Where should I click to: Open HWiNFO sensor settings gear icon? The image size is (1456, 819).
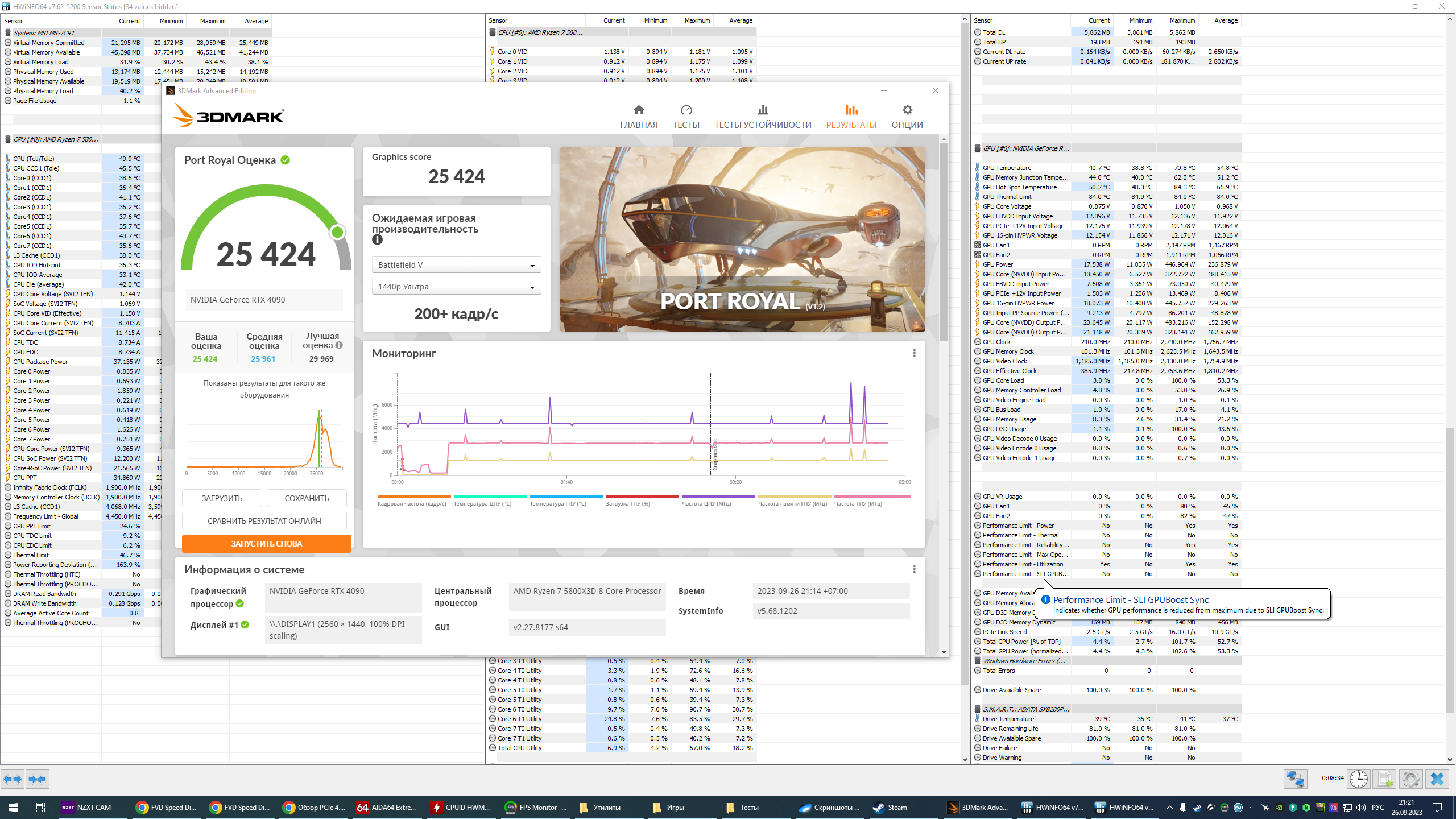tap(1410, 779)
